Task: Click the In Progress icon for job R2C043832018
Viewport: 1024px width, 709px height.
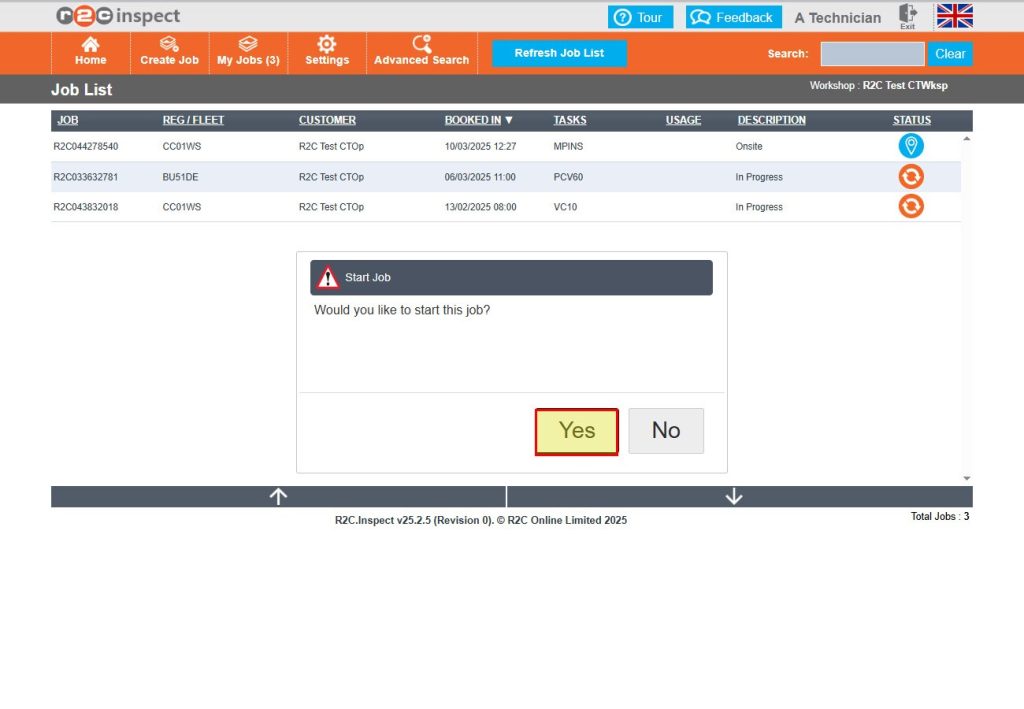Action: tap(911, 207)
